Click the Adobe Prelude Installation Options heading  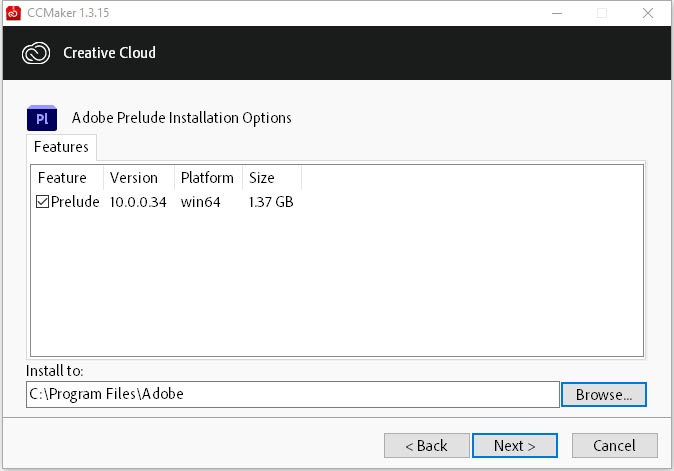[182, 118]
